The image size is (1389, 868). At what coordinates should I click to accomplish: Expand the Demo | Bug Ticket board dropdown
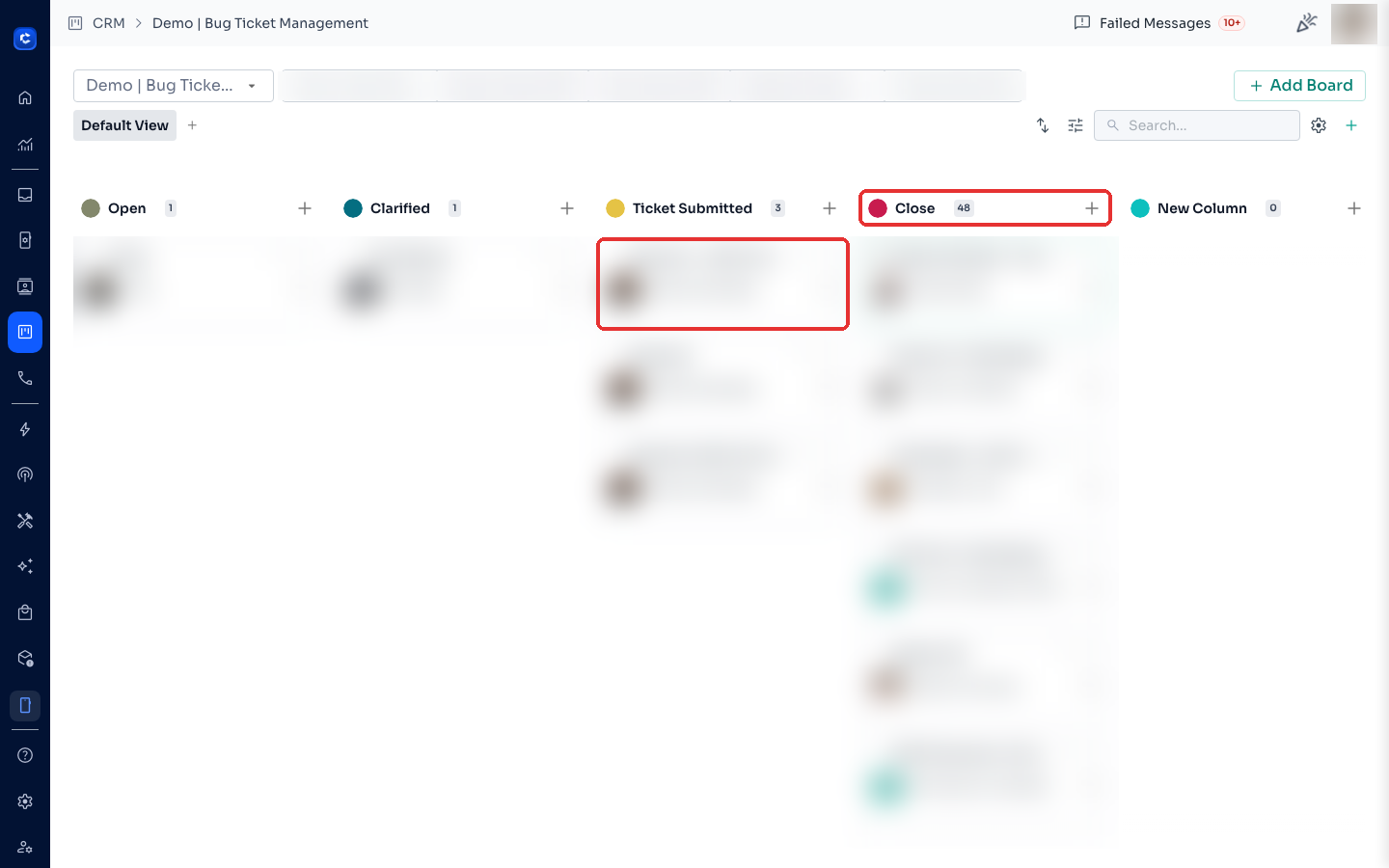click(174, 85)
